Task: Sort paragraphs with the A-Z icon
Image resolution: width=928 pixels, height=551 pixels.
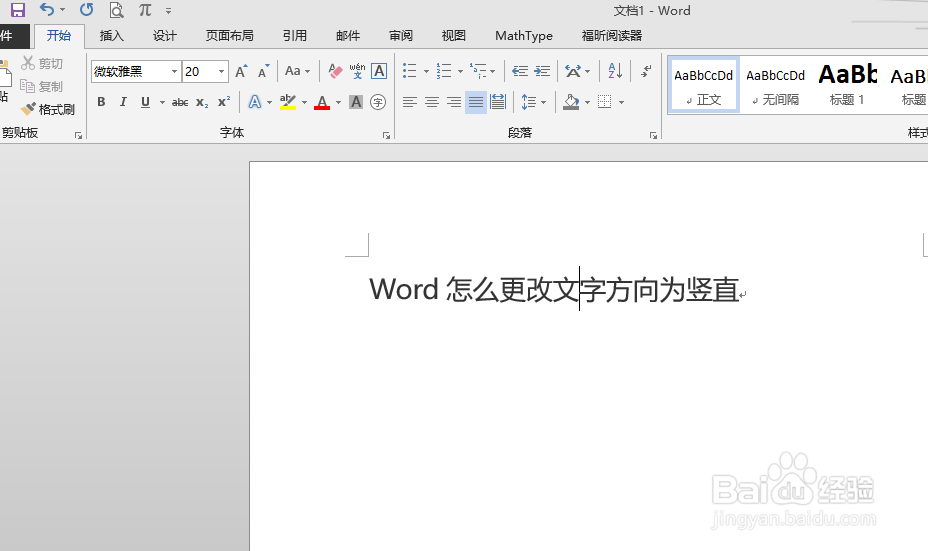Action: click(615, 71)
